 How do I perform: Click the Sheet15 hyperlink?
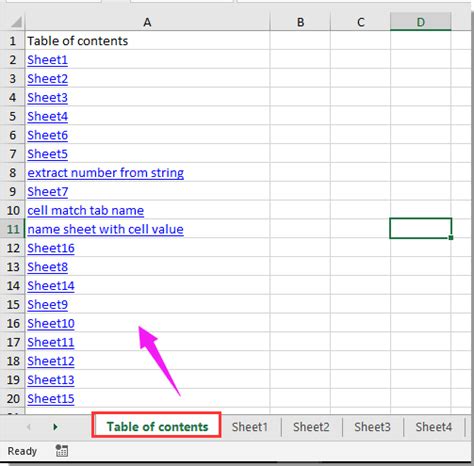pyautogui.click(x=51, y=399)
